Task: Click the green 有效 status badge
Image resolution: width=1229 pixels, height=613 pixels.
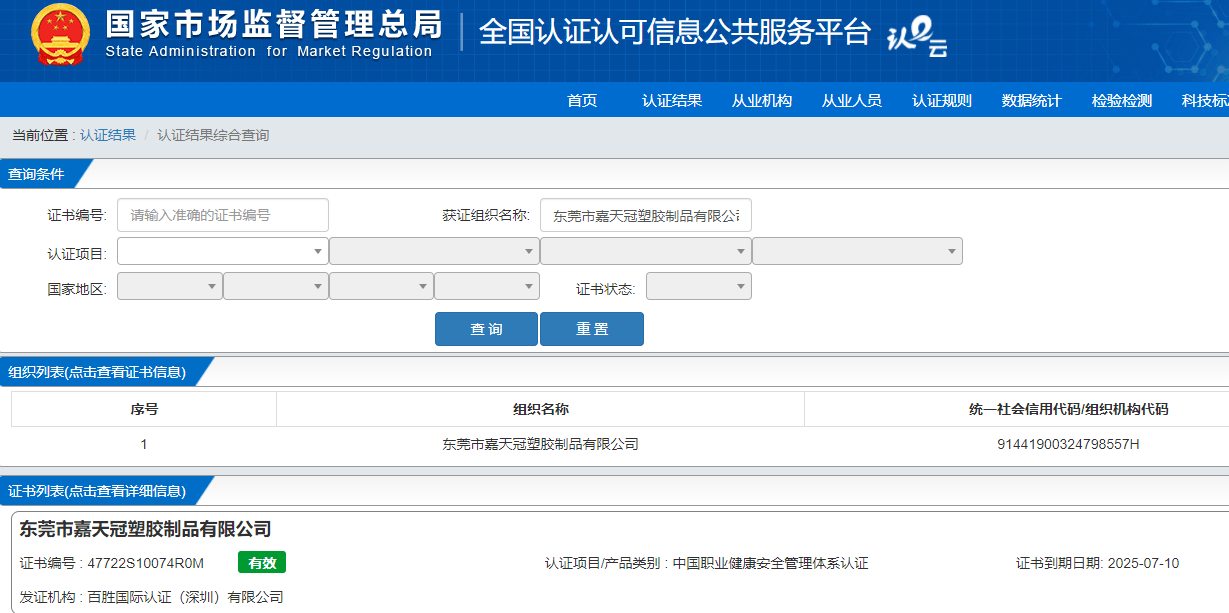Action: 262,563
